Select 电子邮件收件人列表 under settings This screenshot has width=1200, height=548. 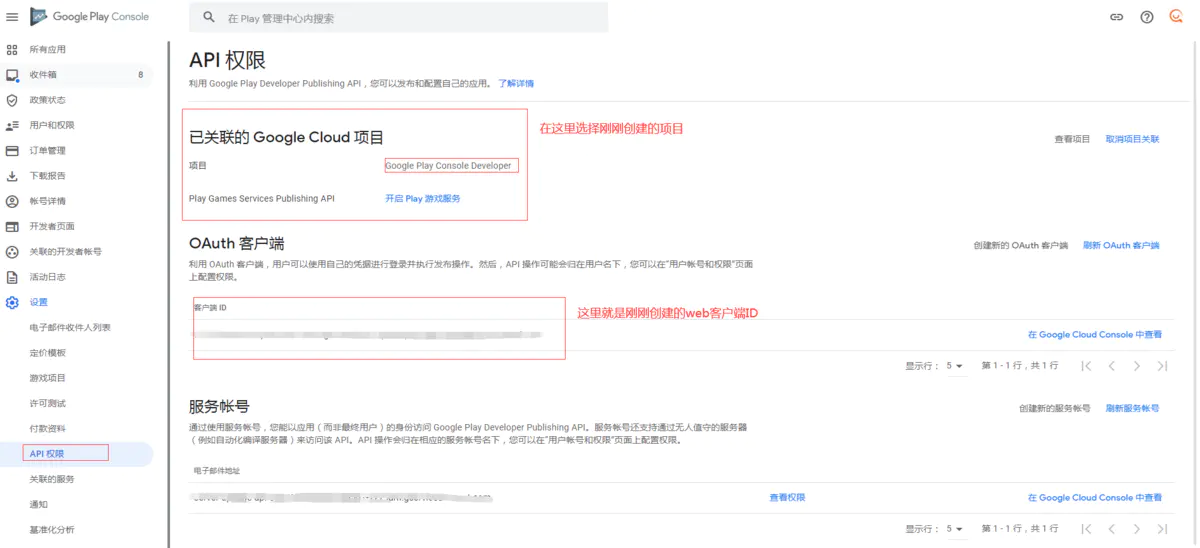click(x=70, y=327)
